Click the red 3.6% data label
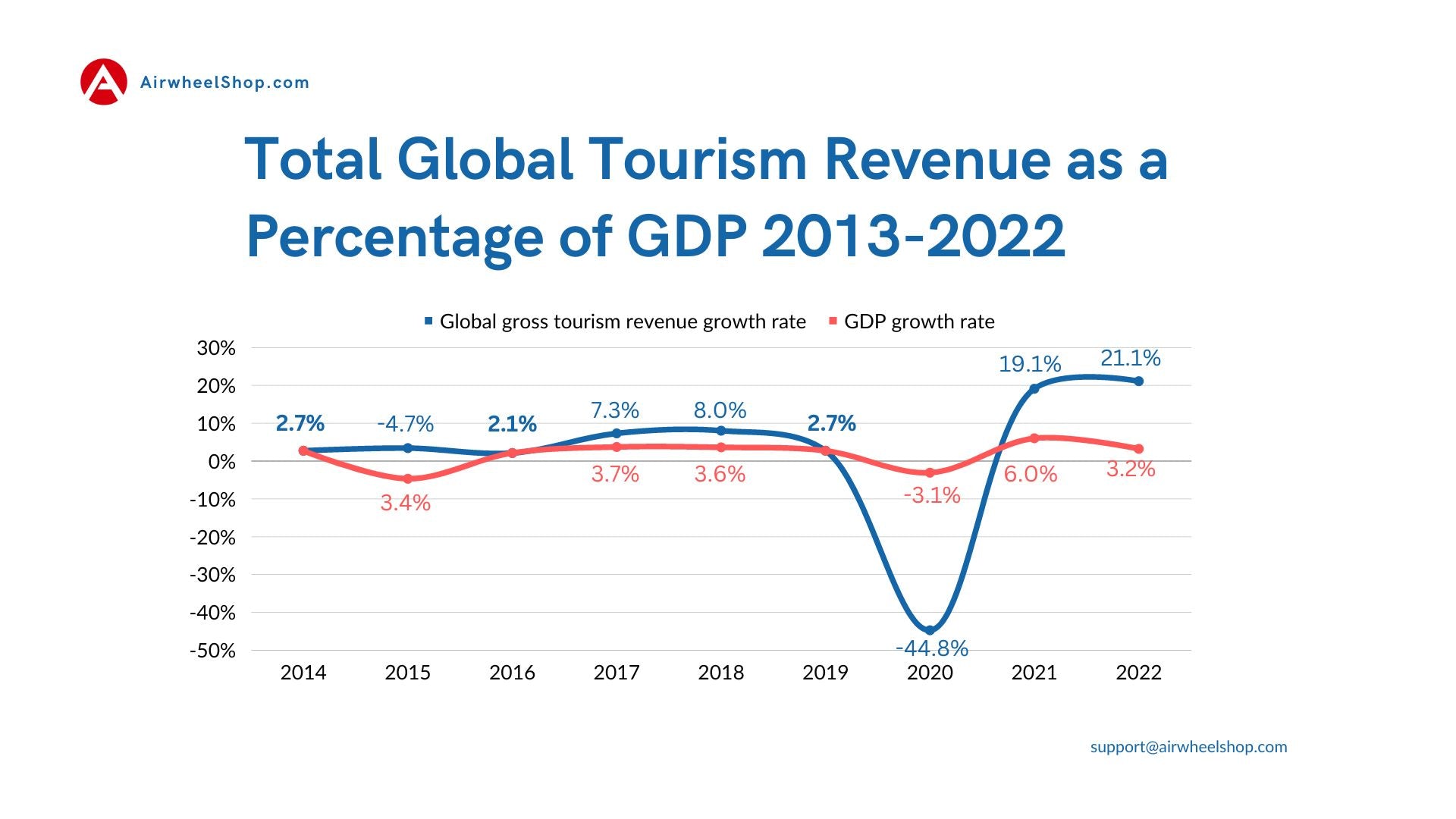1456x819 pixels. point(720,474)
